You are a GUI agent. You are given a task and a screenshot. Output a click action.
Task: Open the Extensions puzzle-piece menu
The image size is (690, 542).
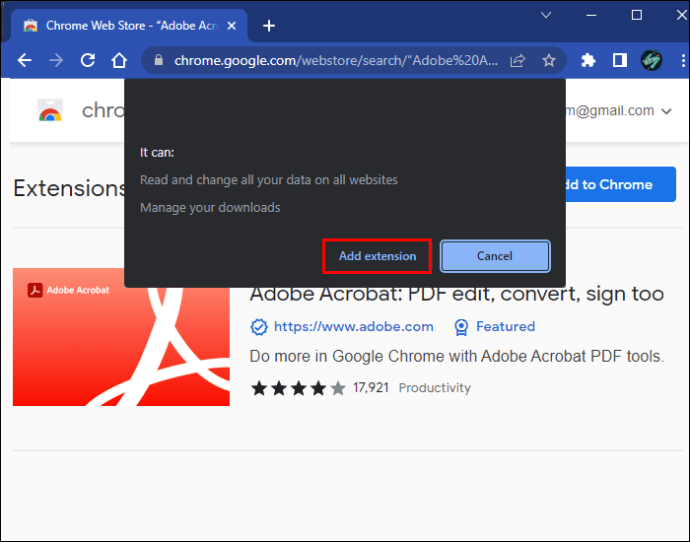(x=588, y=60)
